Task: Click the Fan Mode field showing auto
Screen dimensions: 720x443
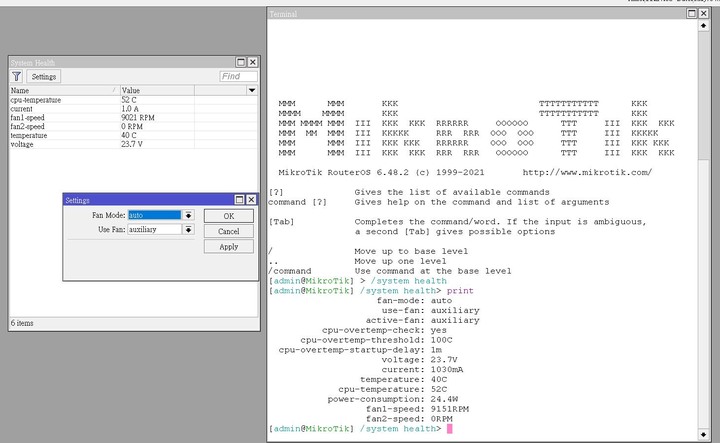Action: [154, 215]
